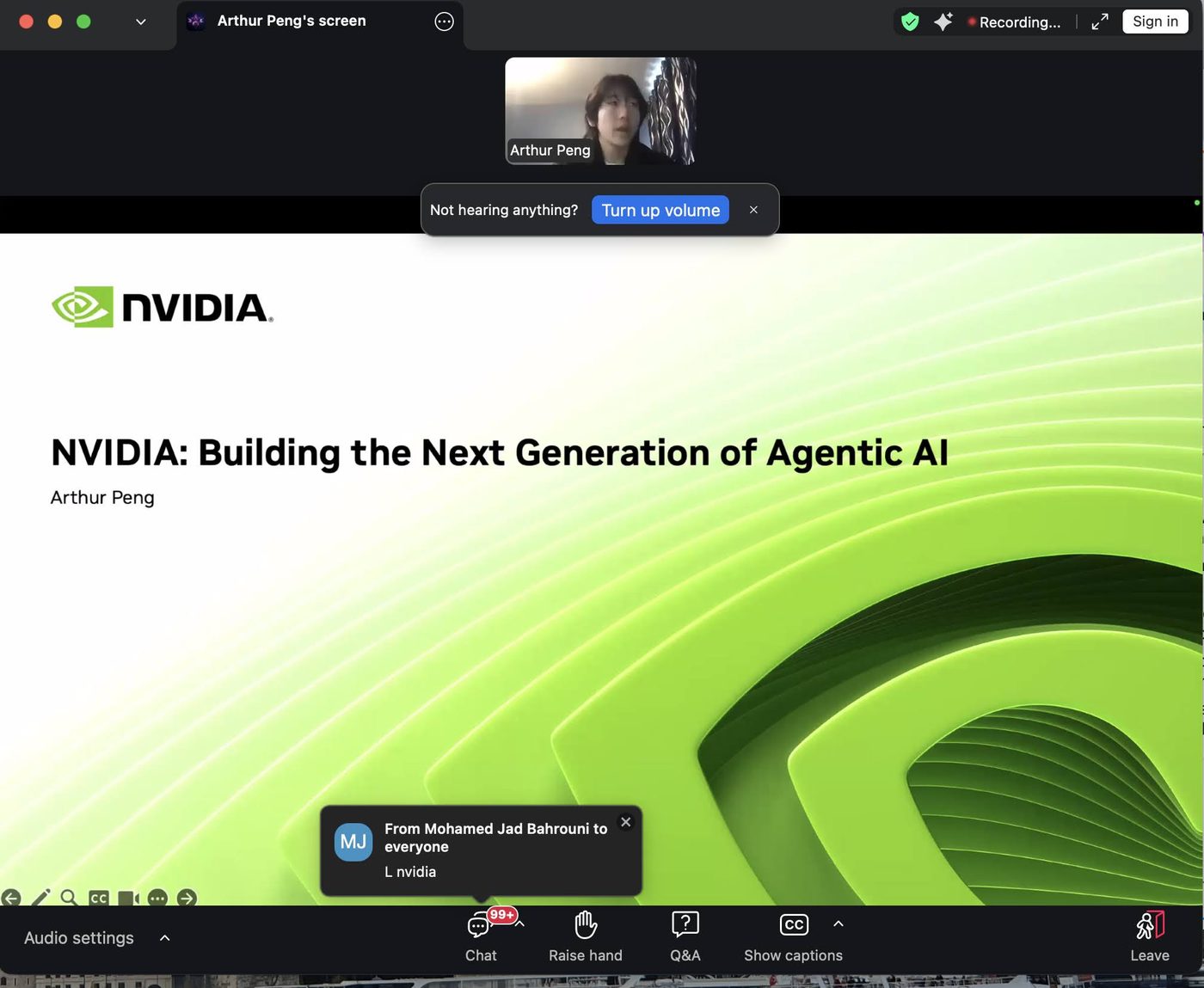The width and height of the screenshot is (1204, 988).
Task: Click 'Arthur Peng' author text on slide
Action: point(102,498)
